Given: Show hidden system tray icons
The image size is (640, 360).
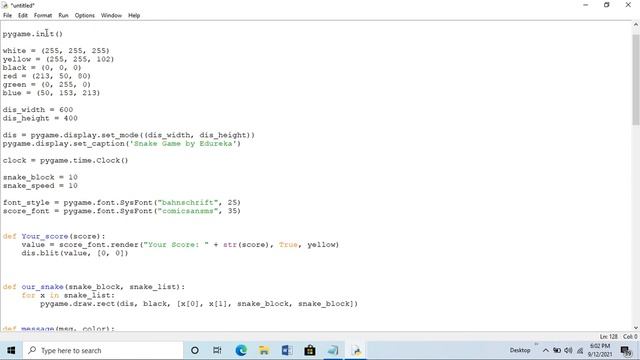Looking at the screenshot, I should tap(545, 350).
